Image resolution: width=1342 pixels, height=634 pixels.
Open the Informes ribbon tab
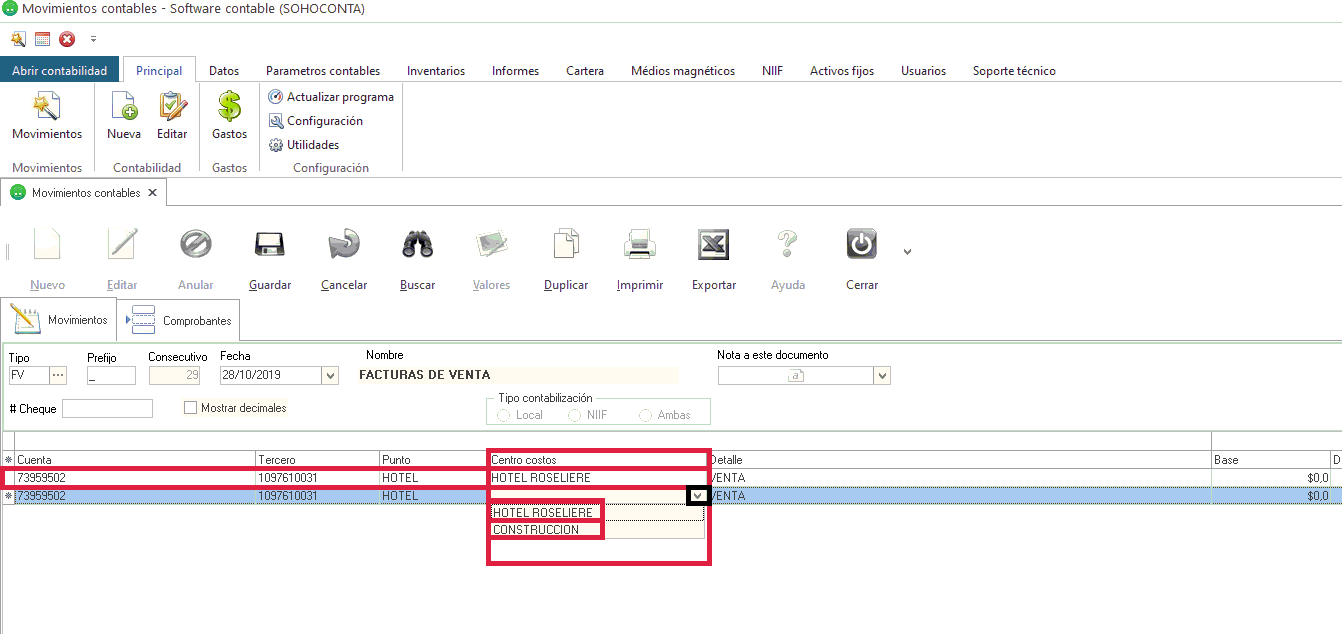coord(515,71)
